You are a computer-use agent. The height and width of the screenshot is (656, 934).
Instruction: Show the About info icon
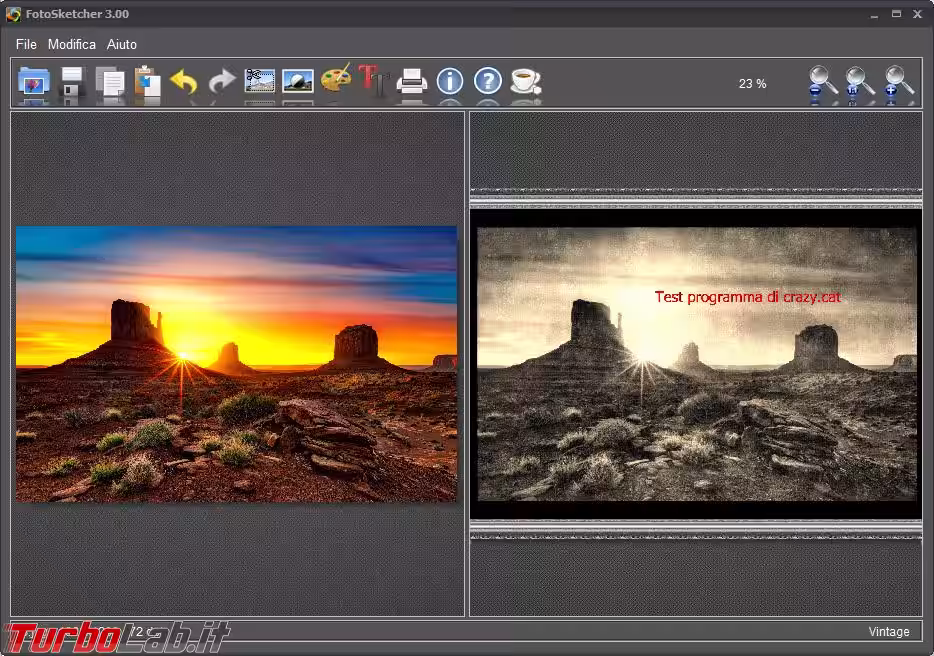(450, 81)
